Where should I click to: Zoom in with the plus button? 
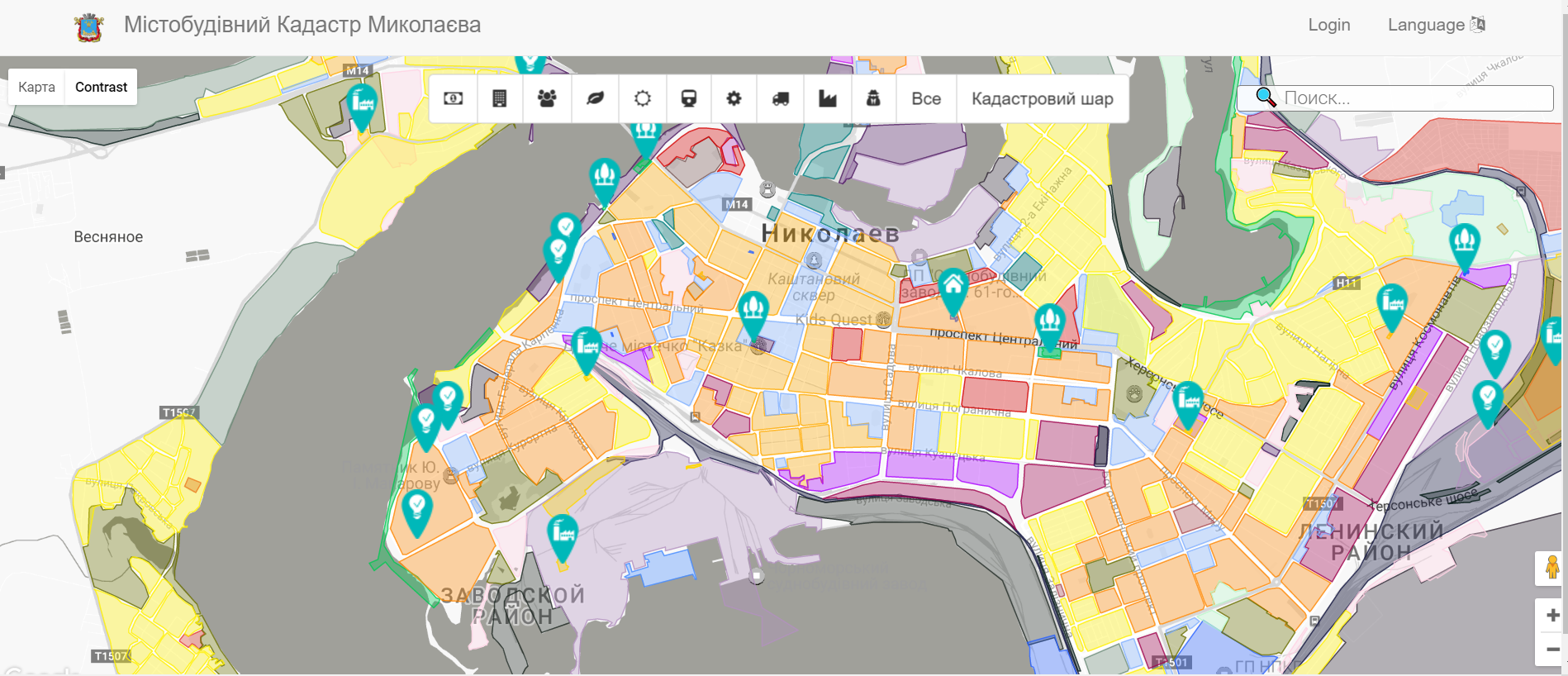point(1551,615)
